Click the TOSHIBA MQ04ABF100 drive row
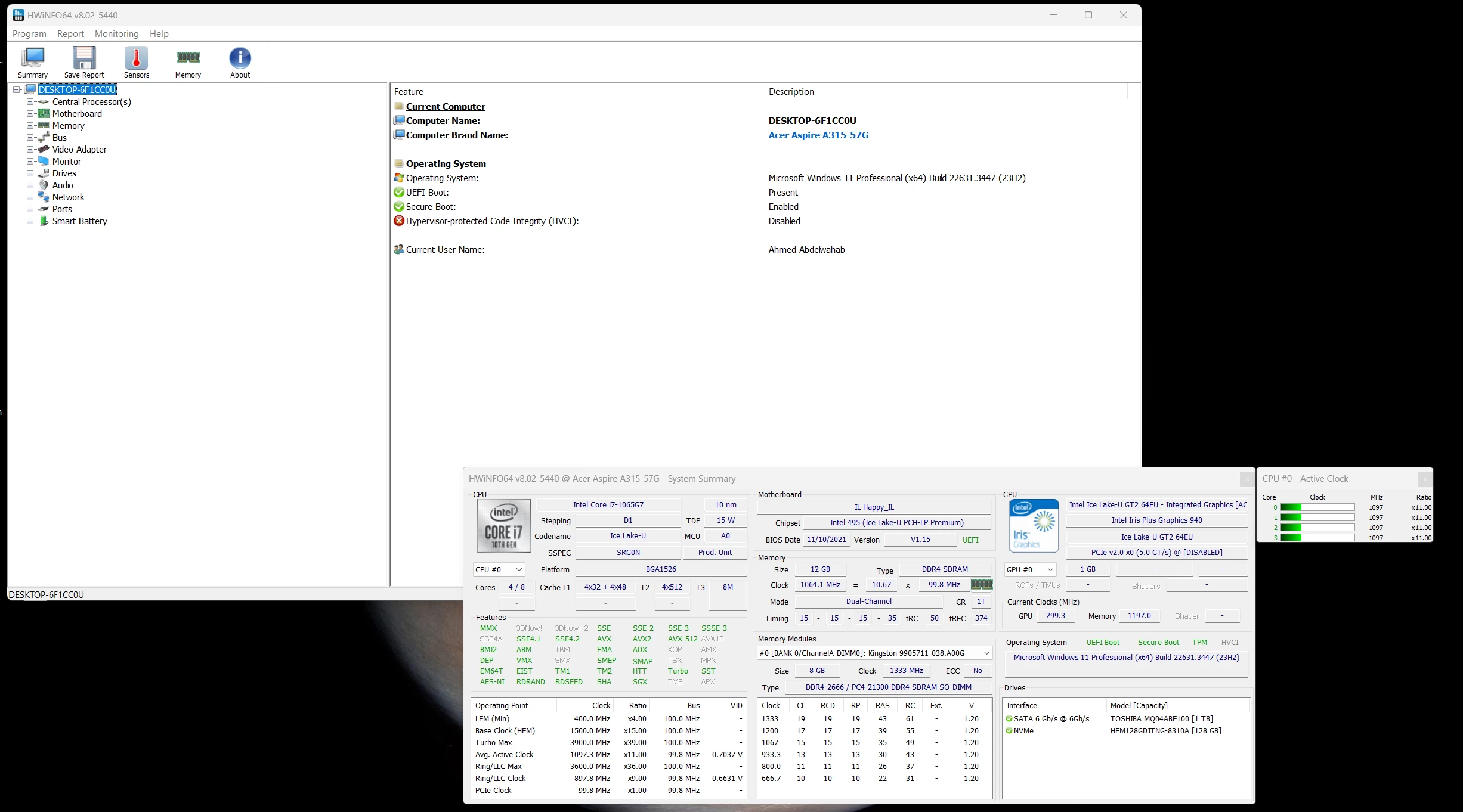Image resolution: width=1463 pixels, height=812 pixels. 1126,719
